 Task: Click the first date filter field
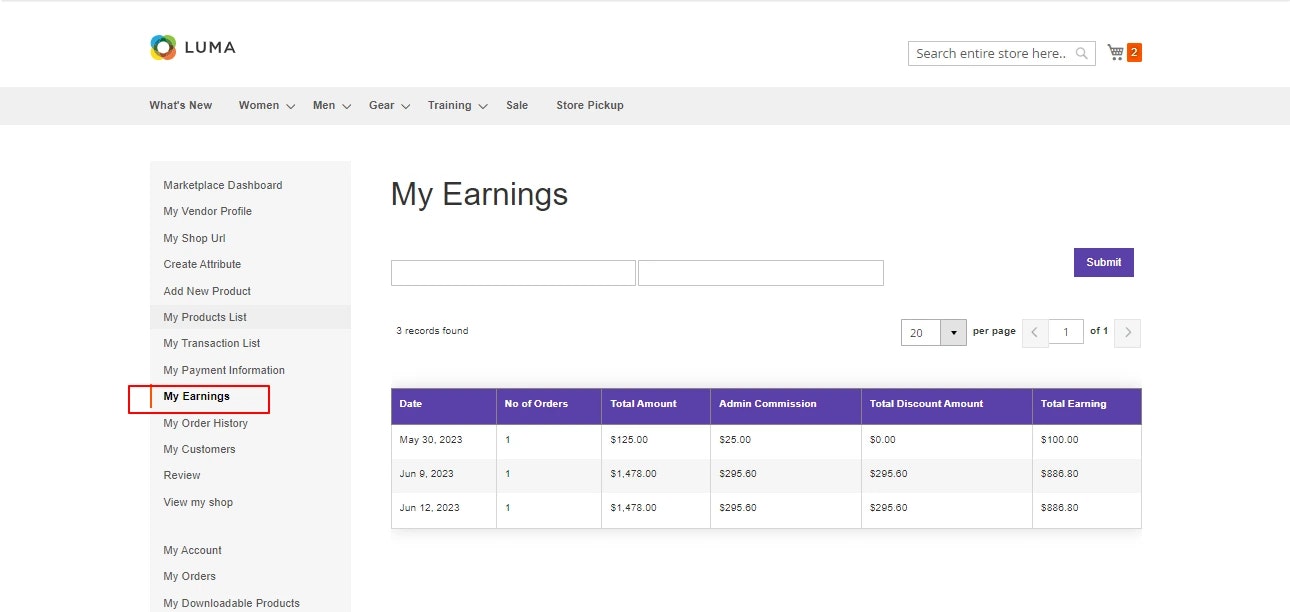tap(513, 273)
